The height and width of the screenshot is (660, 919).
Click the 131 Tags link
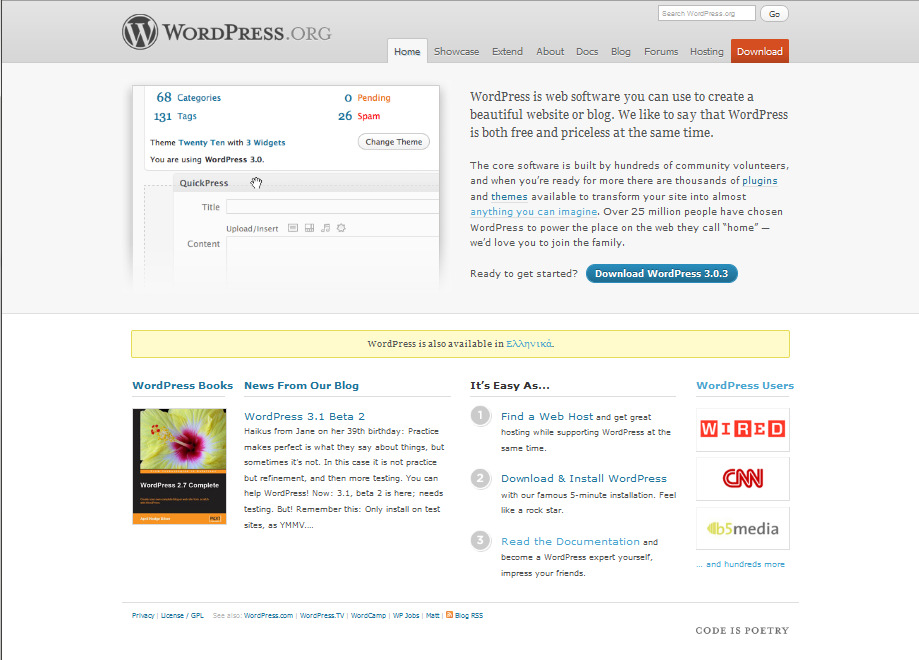point(175,116)
